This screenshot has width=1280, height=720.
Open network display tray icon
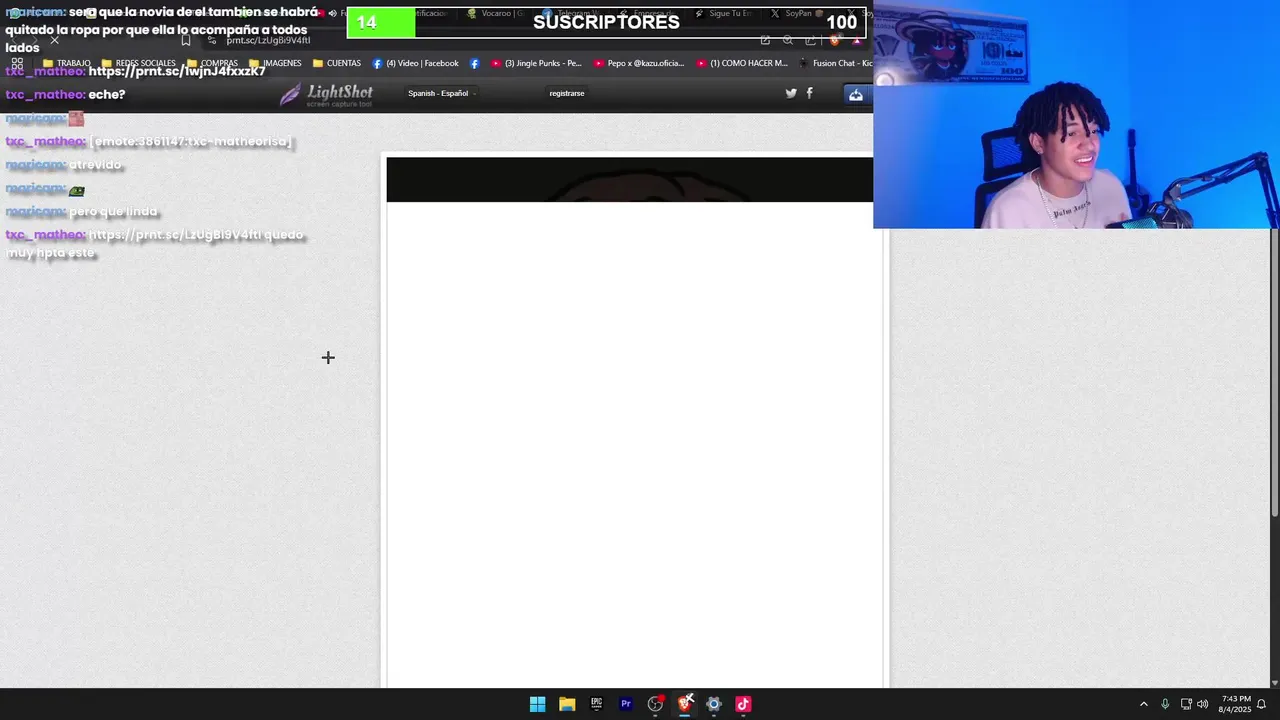[1186, 704]
